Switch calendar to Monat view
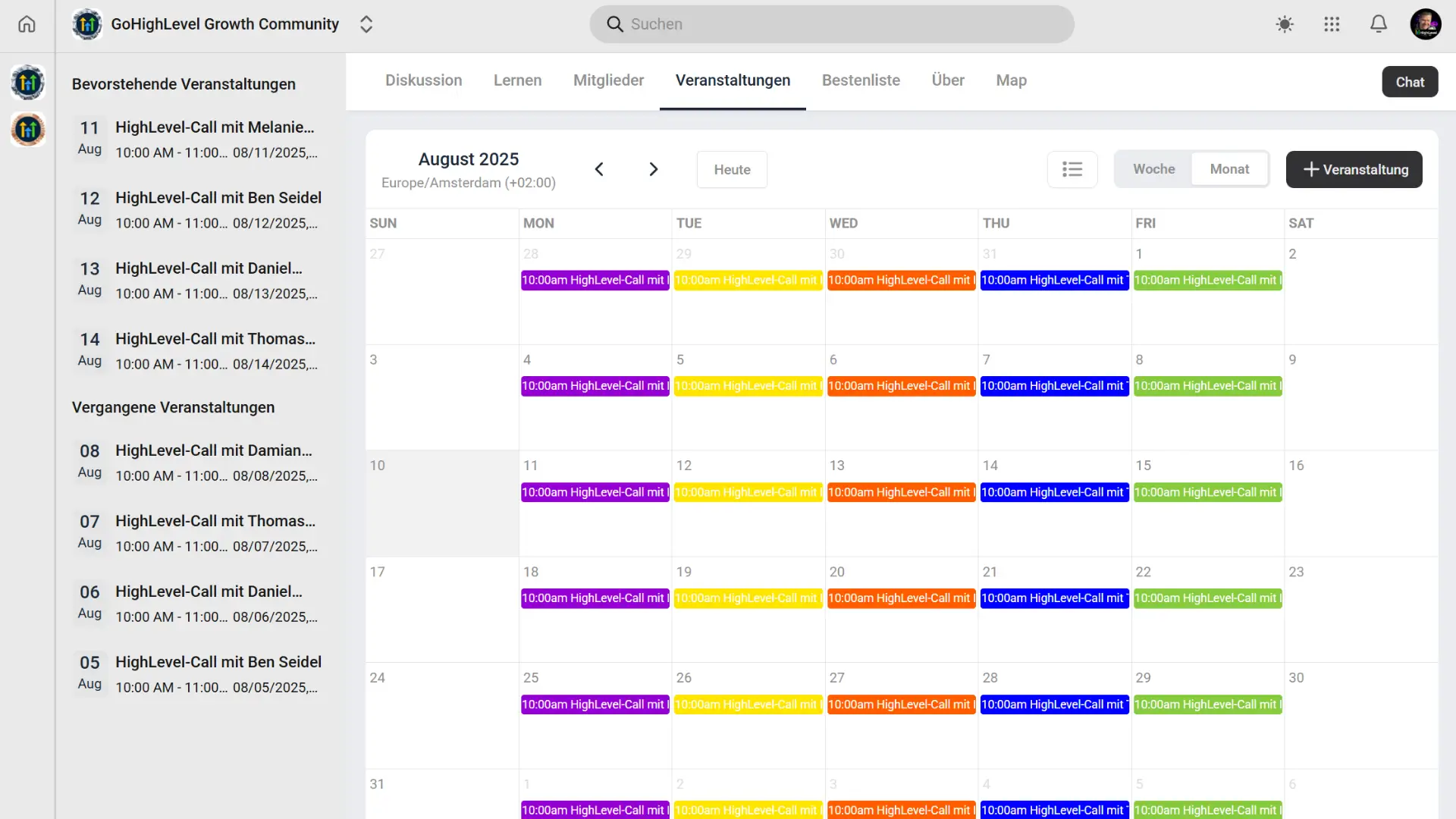1456x819 pixels. click(1229, 169)
